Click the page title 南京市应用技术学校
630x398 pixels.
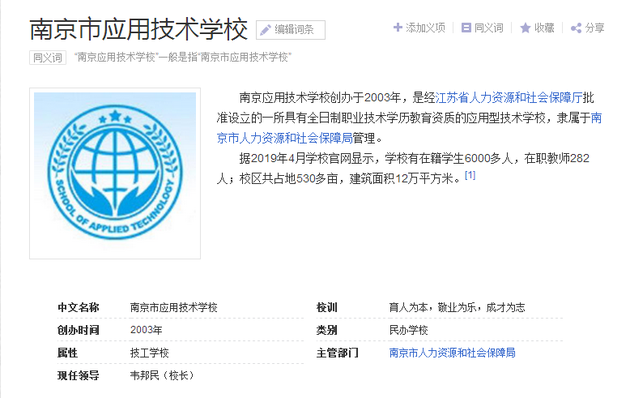coord(139,29)
